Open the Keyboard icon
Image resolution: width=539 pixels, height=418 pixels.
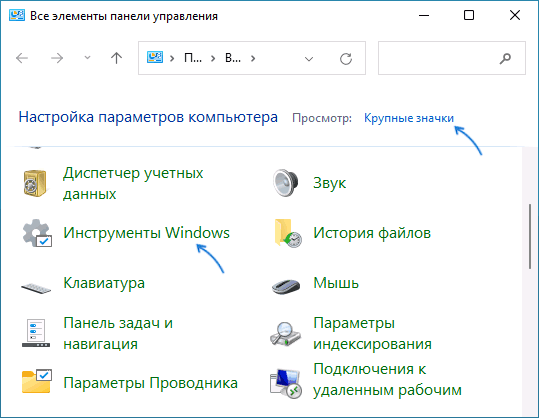tap(36, 287)
